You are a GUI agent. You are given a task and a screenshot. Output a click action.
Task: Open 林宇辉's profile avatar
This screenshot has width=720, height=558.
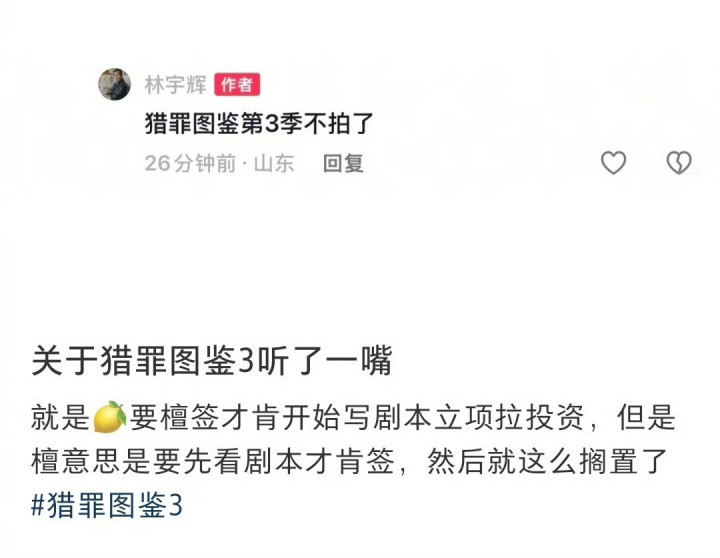pos(114,85)
